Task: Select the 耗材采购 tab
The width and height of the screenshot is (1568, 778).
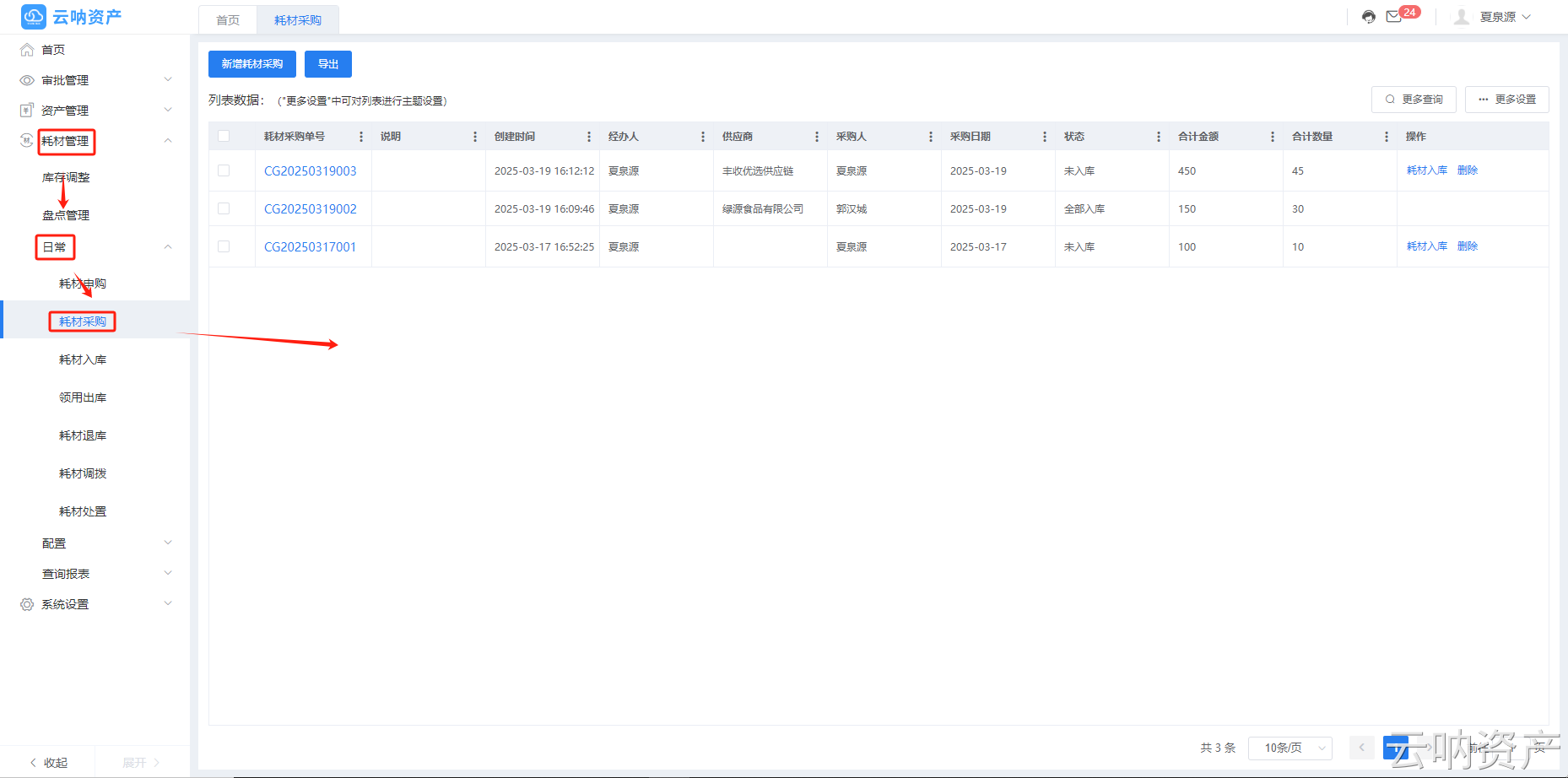Action: [x=298, y=20]
